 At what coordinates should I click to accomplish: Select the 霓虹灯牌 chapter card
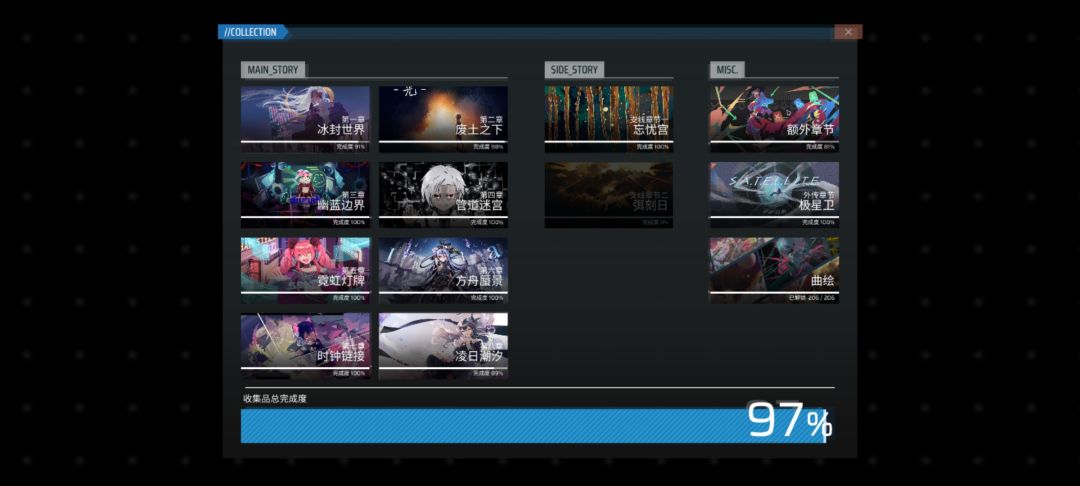[305, 271]
